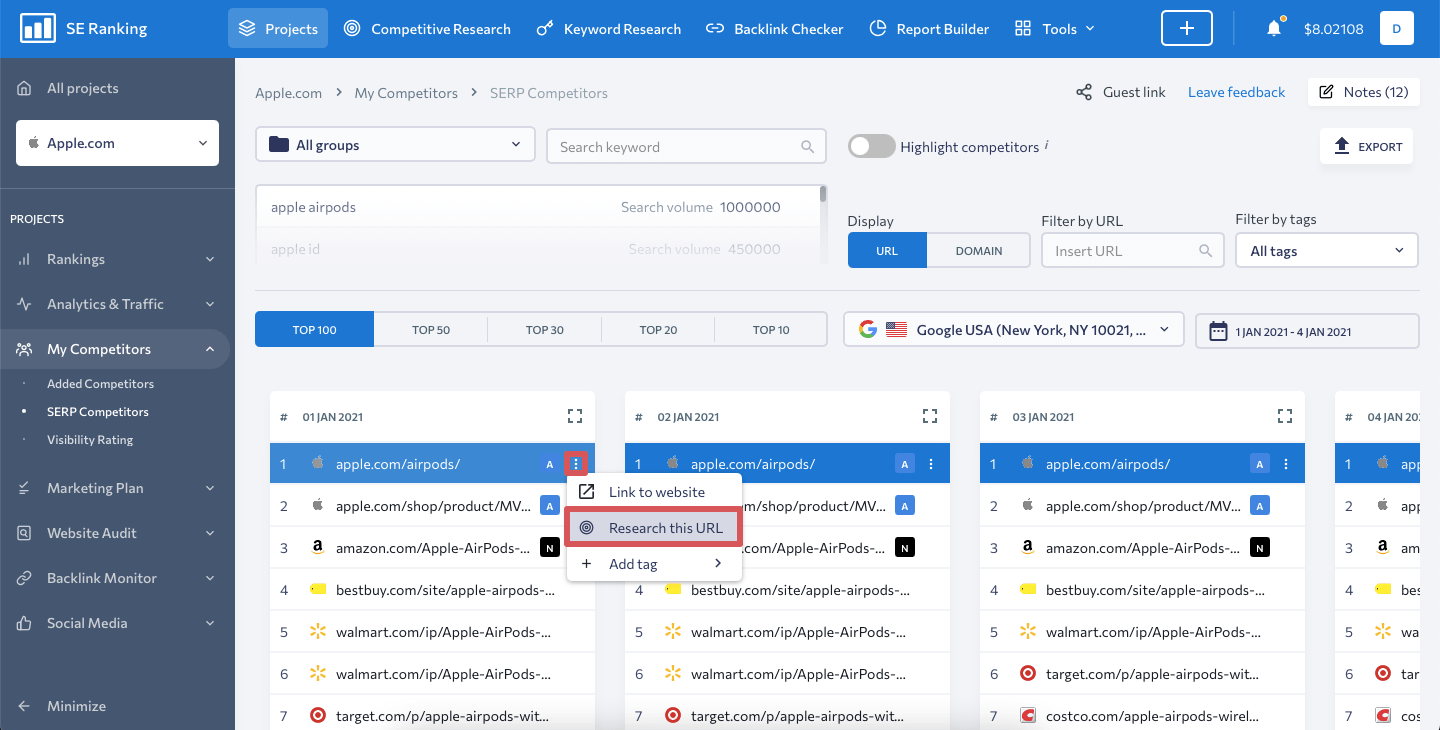The width and height of the screenshot is (1440, 730).
Task: Expand Marketing Plan in sidebar
Action: click(x=115, y=488)
